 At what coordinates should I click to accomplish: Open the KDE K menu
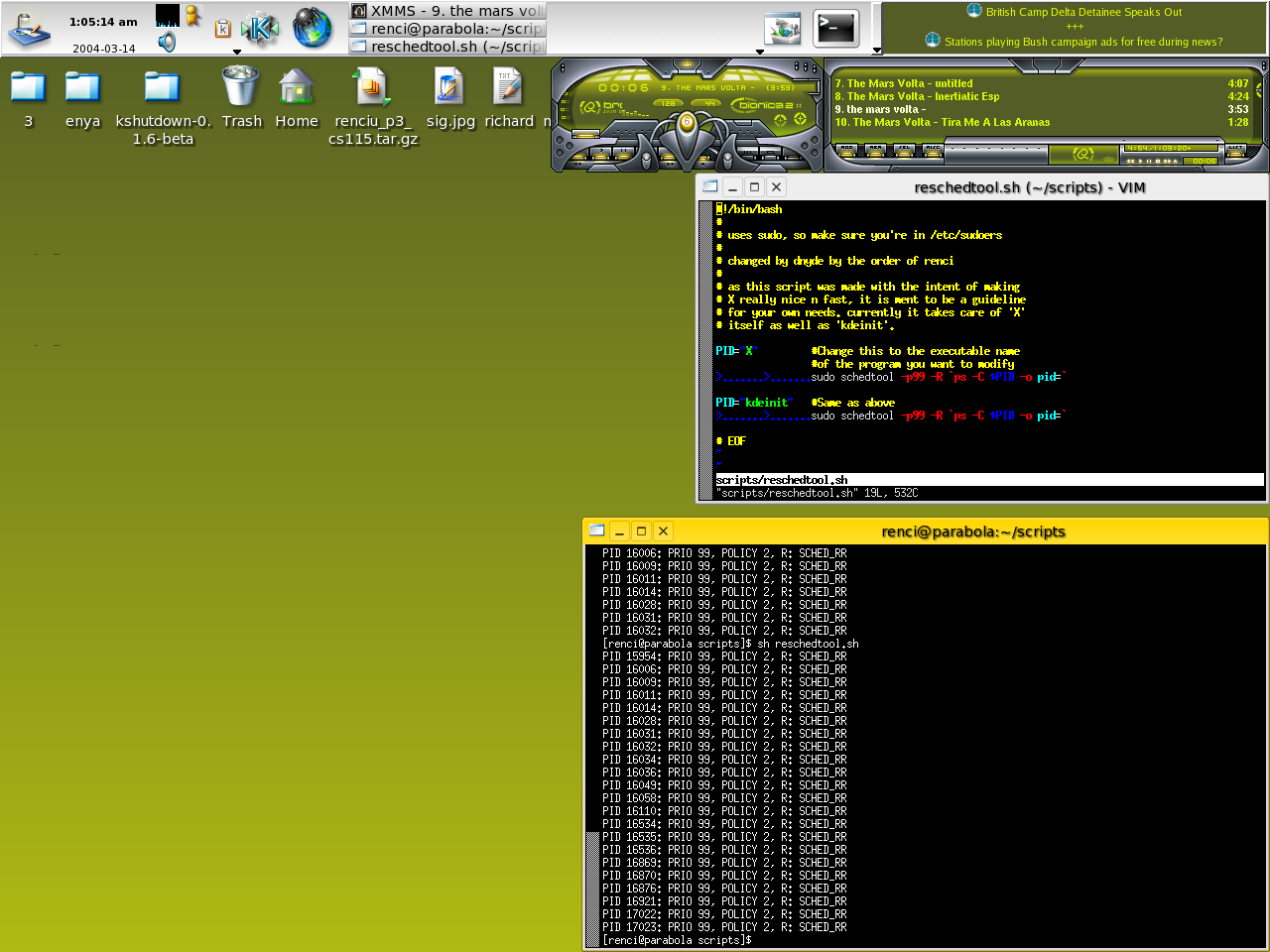click(x=260, y=28)
